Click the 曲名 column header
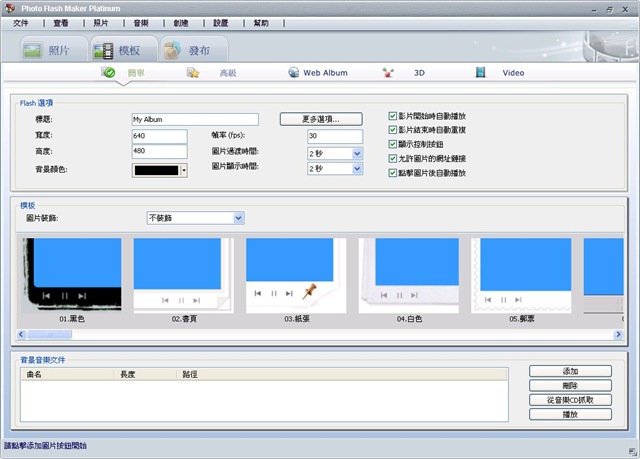 tap(67, 374)
